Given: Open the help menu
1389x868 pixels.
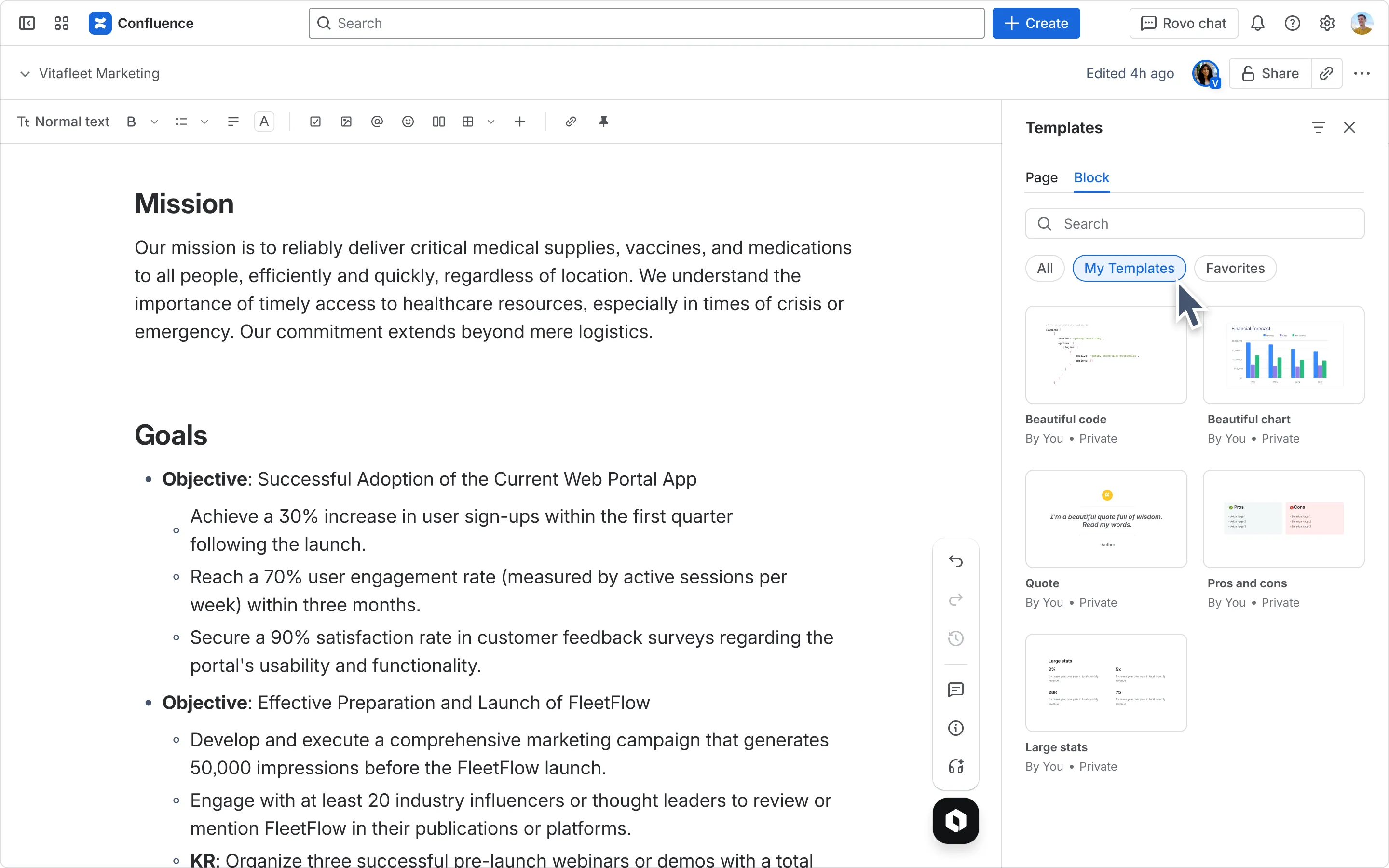Looking at the screenshot, I should [1292, 23].
